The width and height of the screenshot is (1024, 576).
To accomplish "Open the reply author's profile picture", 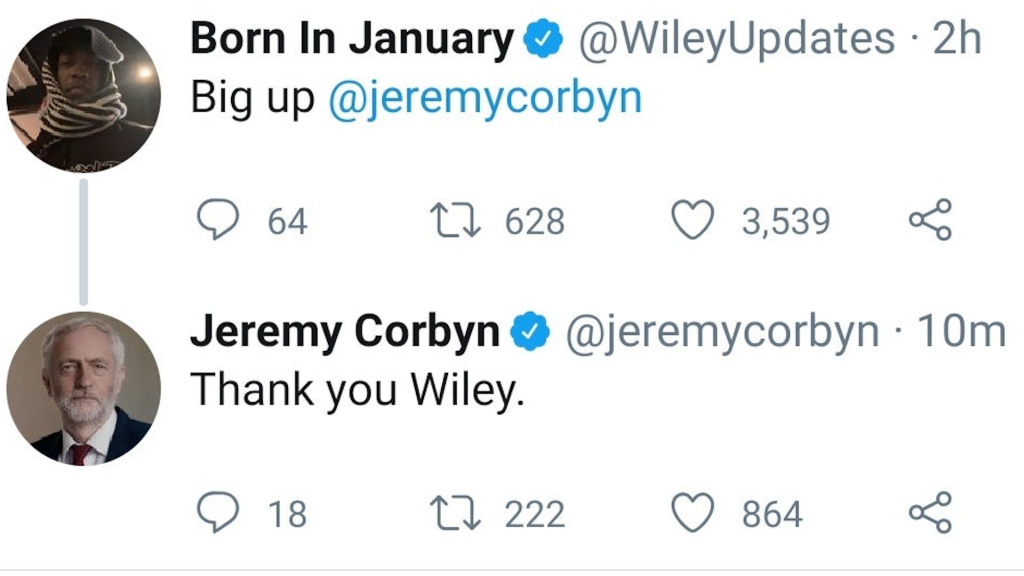I will pyautogui.click(x=83, y=389).
